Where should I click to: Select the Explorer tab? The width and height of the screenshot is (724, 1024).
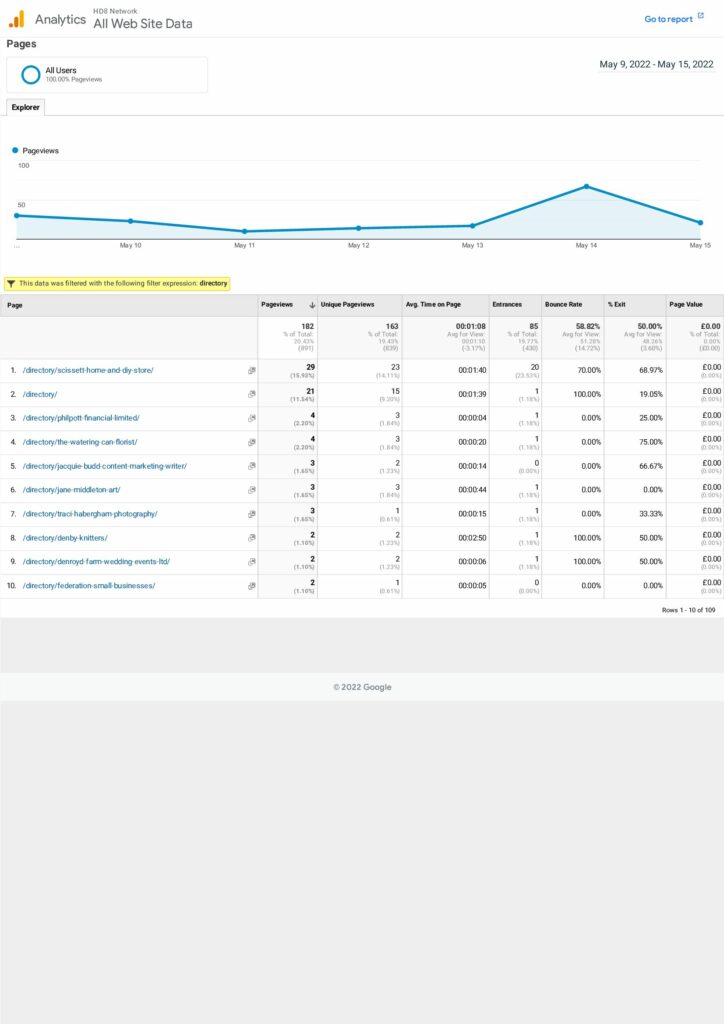coord(26,107)
